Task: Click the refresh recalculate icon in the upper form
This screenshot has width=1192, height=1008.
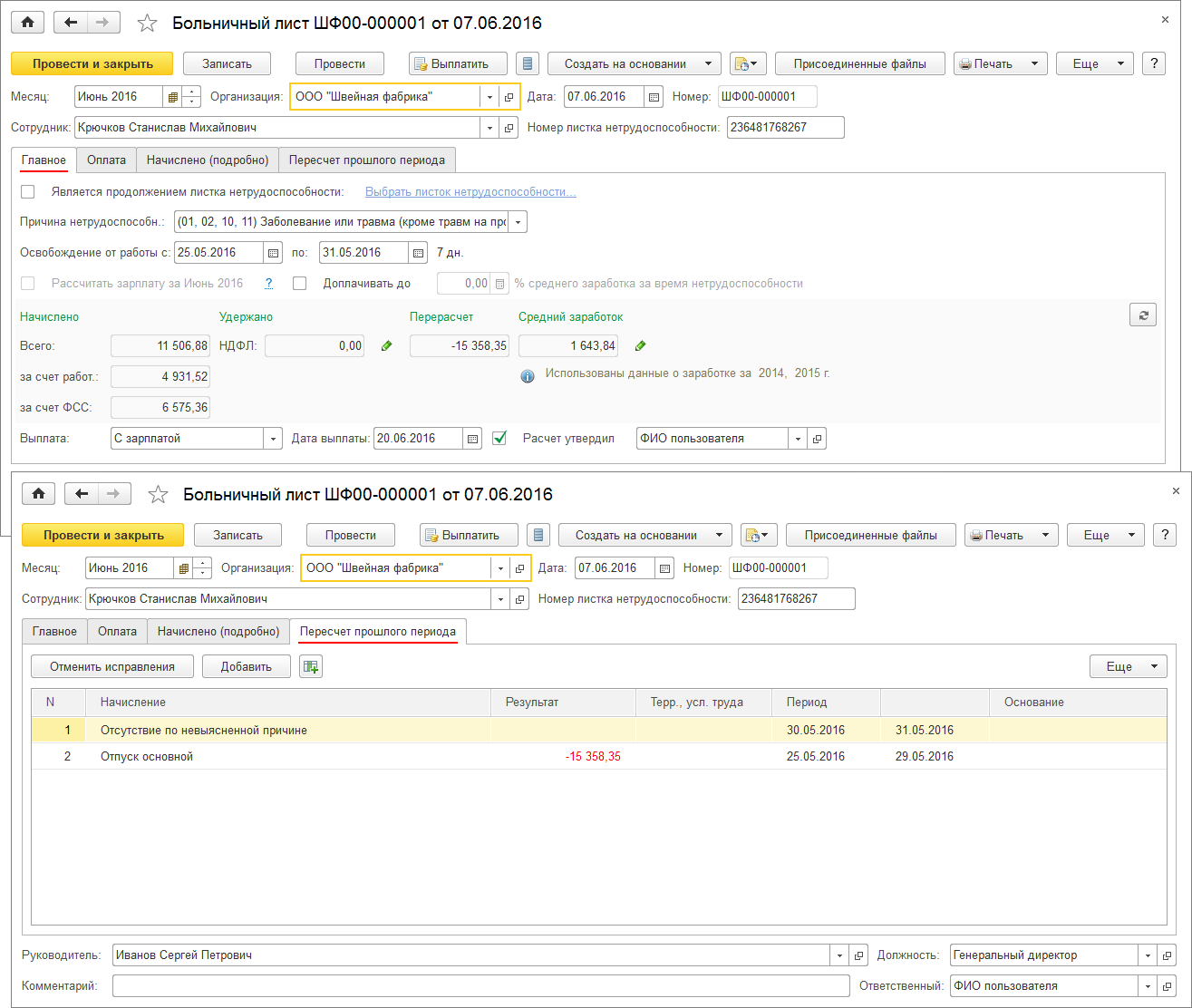Action: point(1143,315)
